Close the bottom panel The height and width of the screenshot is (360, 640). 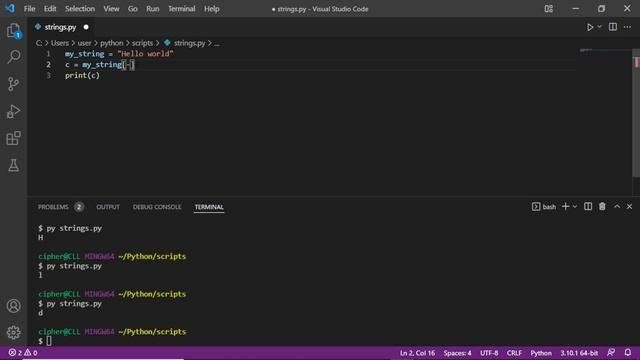[x=629, y=207]
